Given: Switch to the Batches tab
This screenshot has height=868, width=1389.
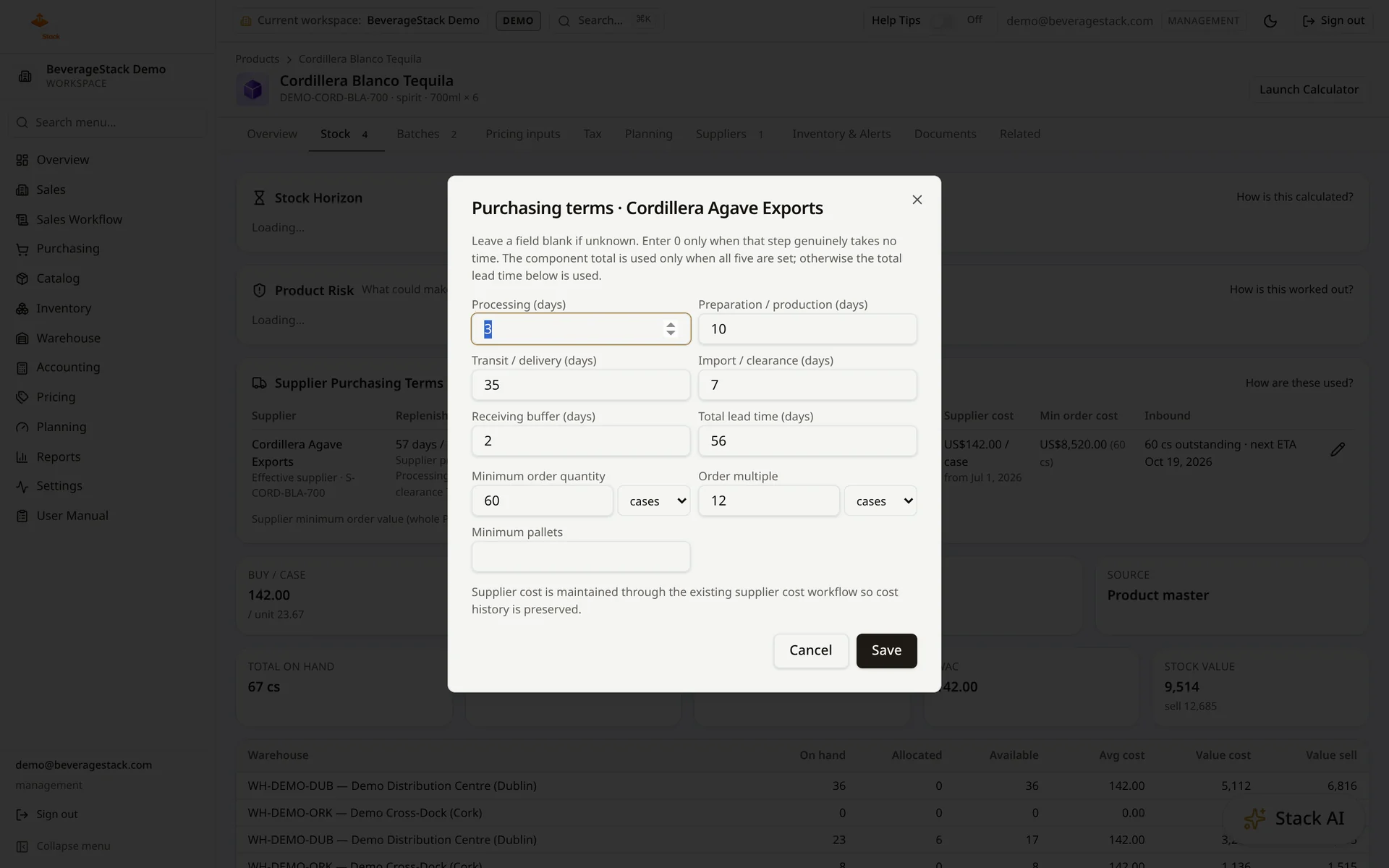Looking at the screenshot, I should coord(427,134).
